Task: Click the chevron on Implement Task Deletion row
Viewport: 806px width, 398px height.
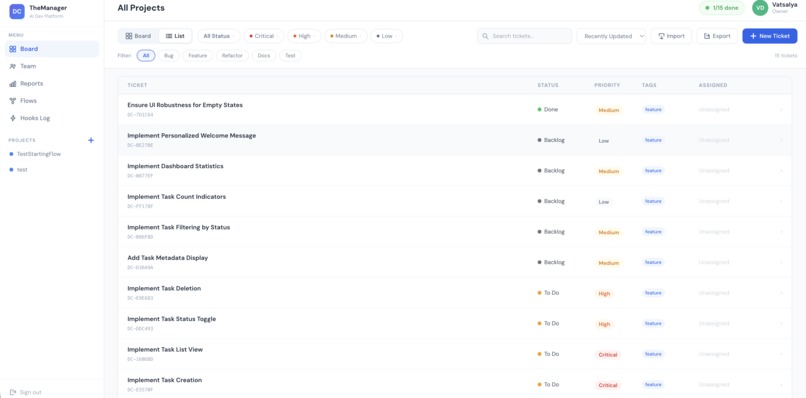Action: point(781,293)
